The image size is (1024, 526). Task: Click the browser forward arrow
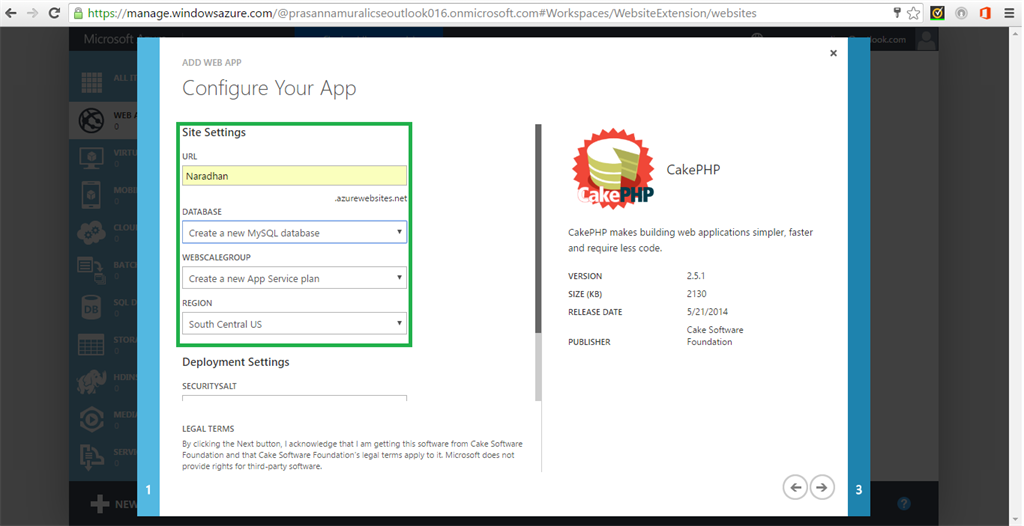click(33, 13)
